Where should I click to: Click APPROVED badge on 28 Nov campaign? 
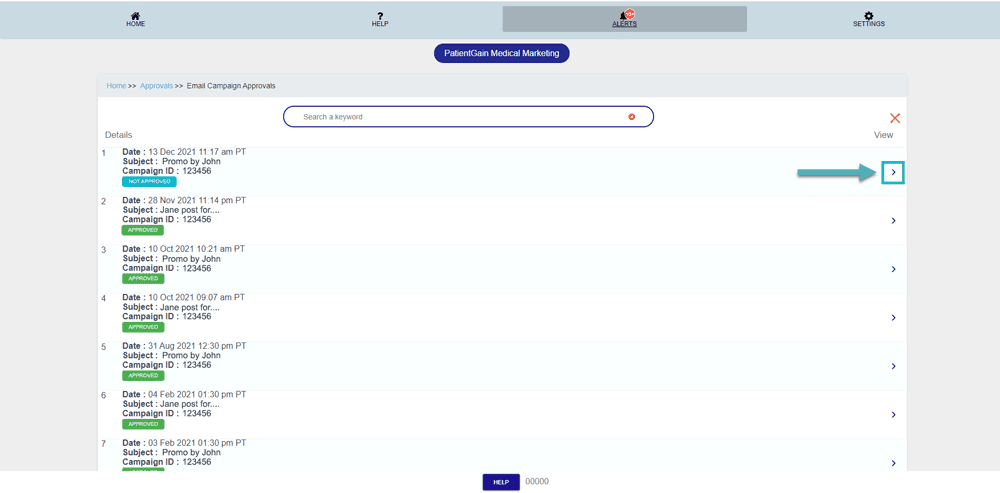tap(142, 230)
